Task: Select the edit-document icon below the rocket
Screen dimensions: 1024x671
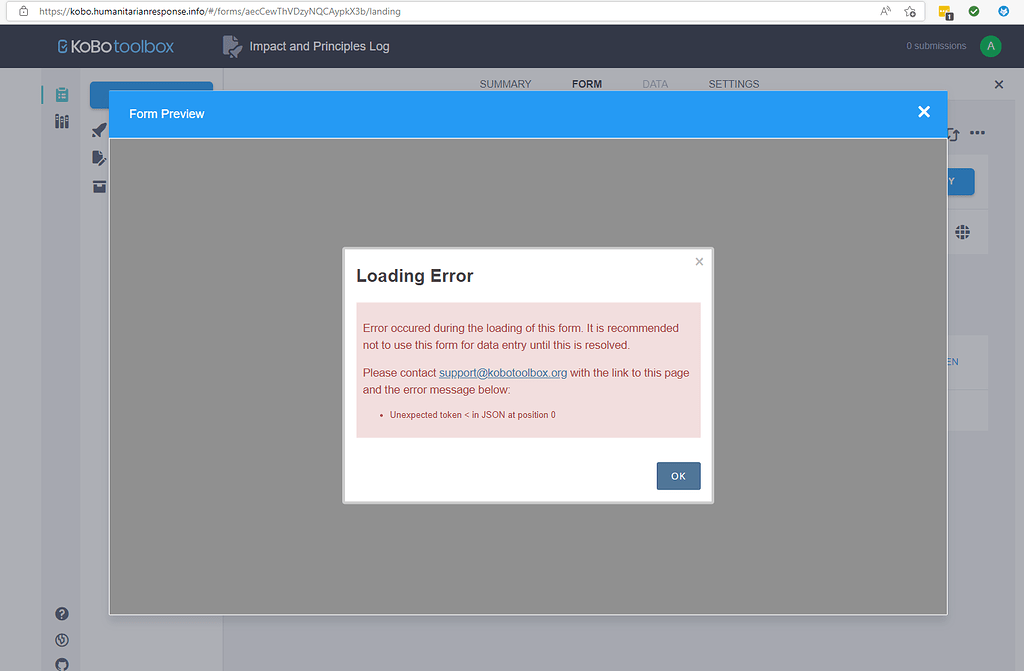Action: 97,157
